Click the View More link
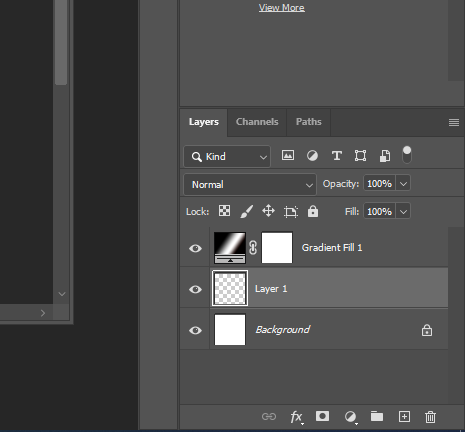The image size is (465, 432). tap(282, 8)
